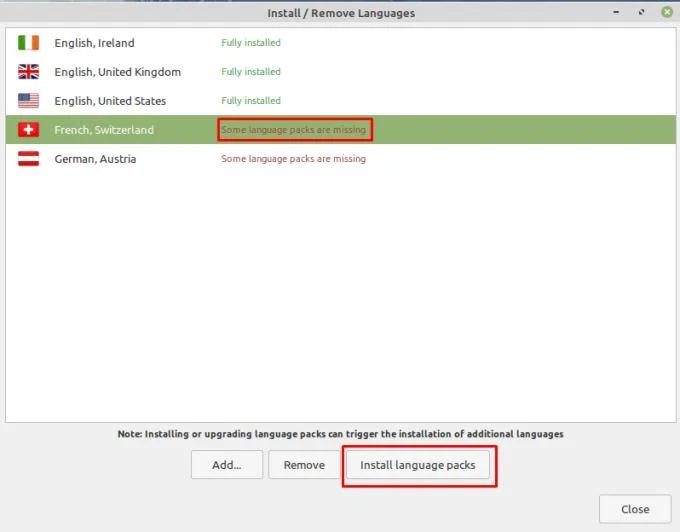The width and height of the screenshot is (680, 532).
Task: Select English, United Kingdom in the list
Action: pos(340,72)
